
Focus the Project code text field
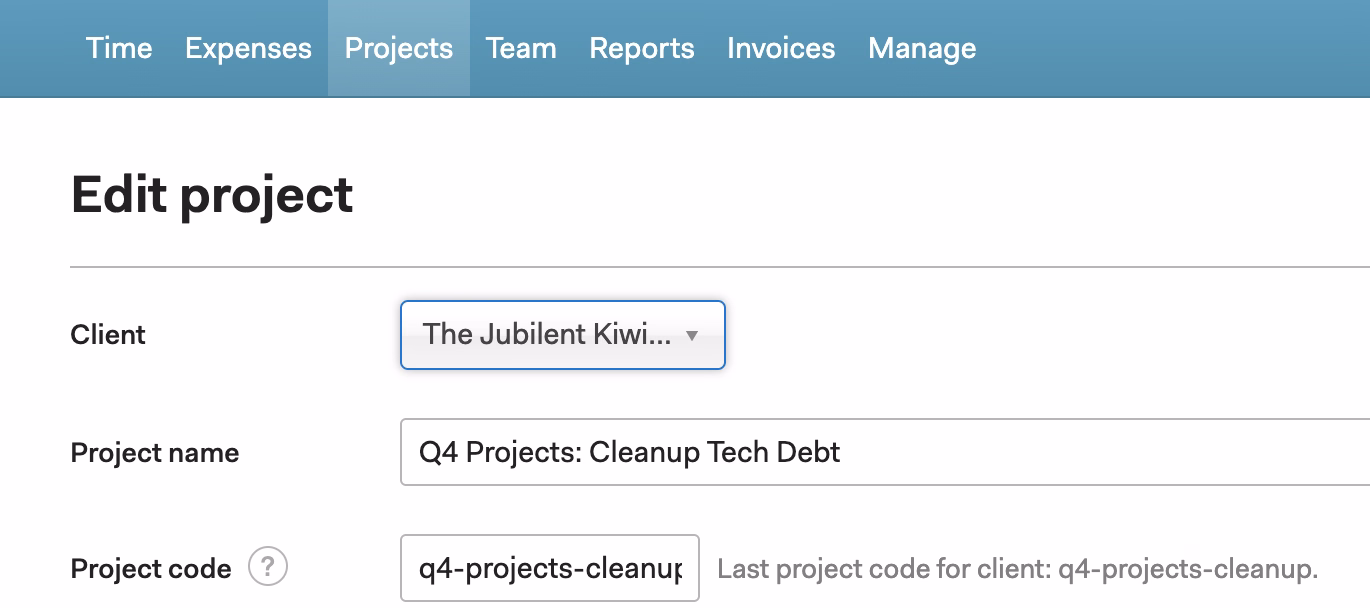549,569
